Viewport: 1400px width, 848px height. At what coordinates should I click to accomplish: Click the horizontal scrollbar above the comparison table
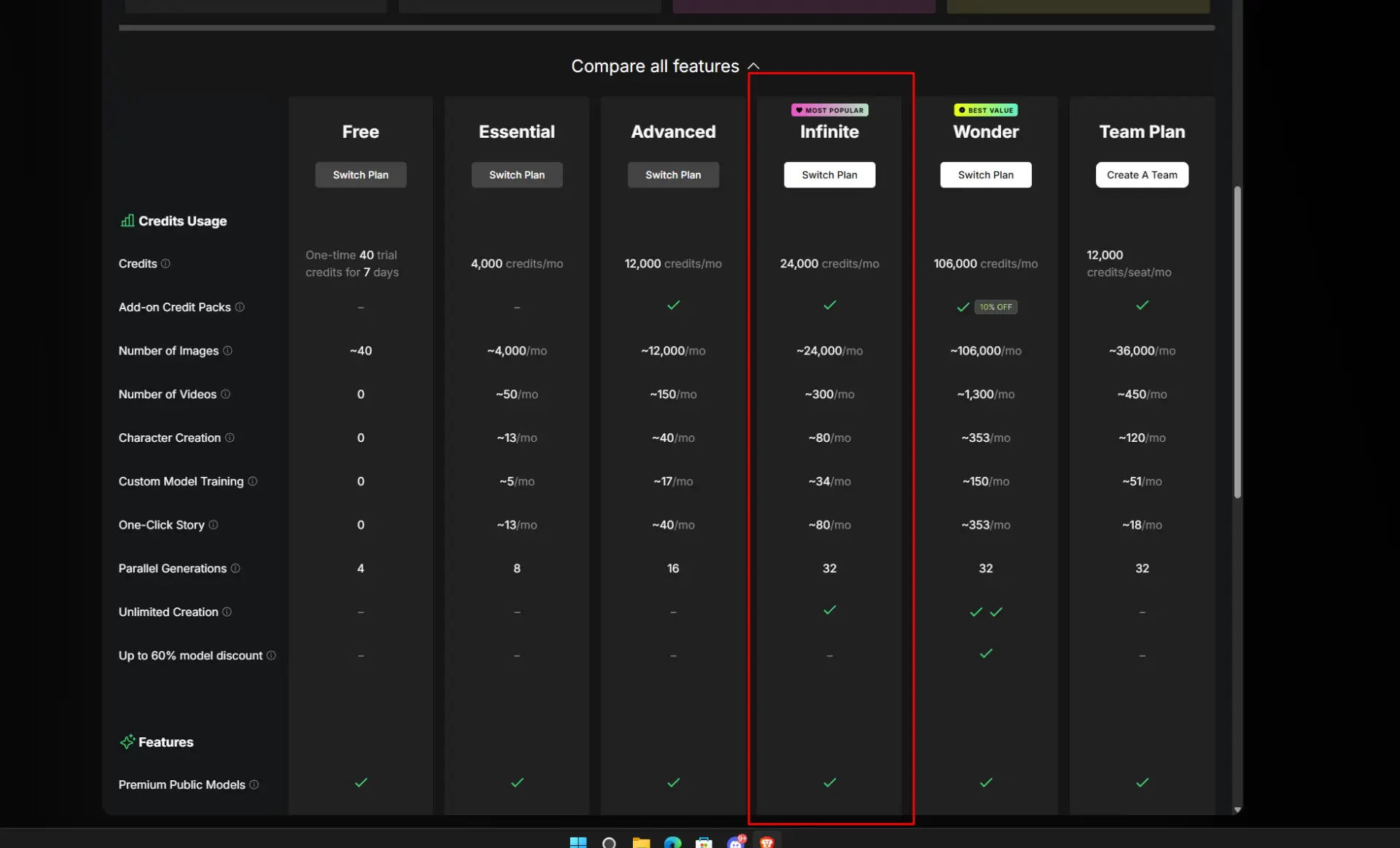pos(666,28)
